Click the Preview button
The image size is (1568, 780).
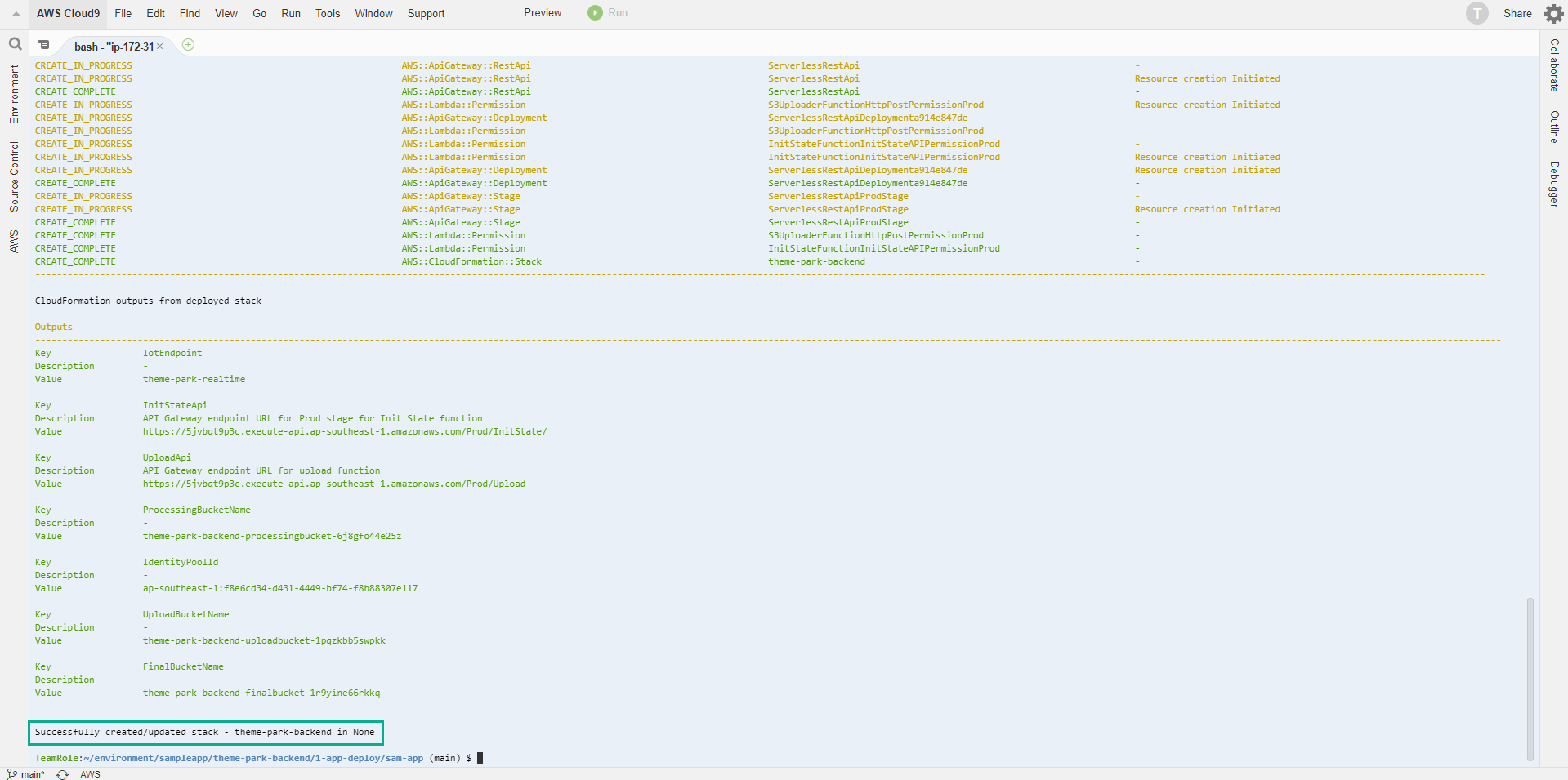(543, 13)
